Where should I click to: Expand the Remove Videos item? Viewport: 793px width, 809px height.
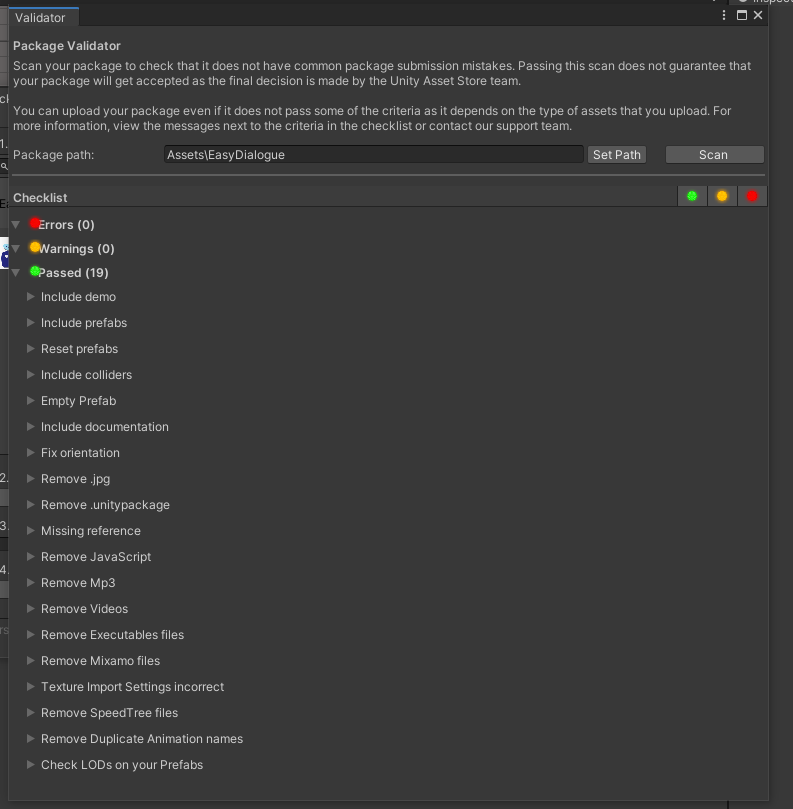point(30,609)
